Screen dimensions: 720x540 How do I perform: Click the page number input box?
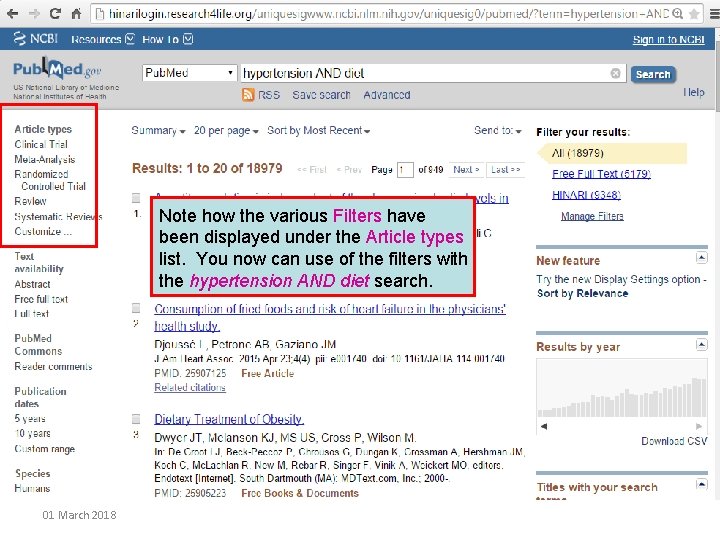point(405,170)
